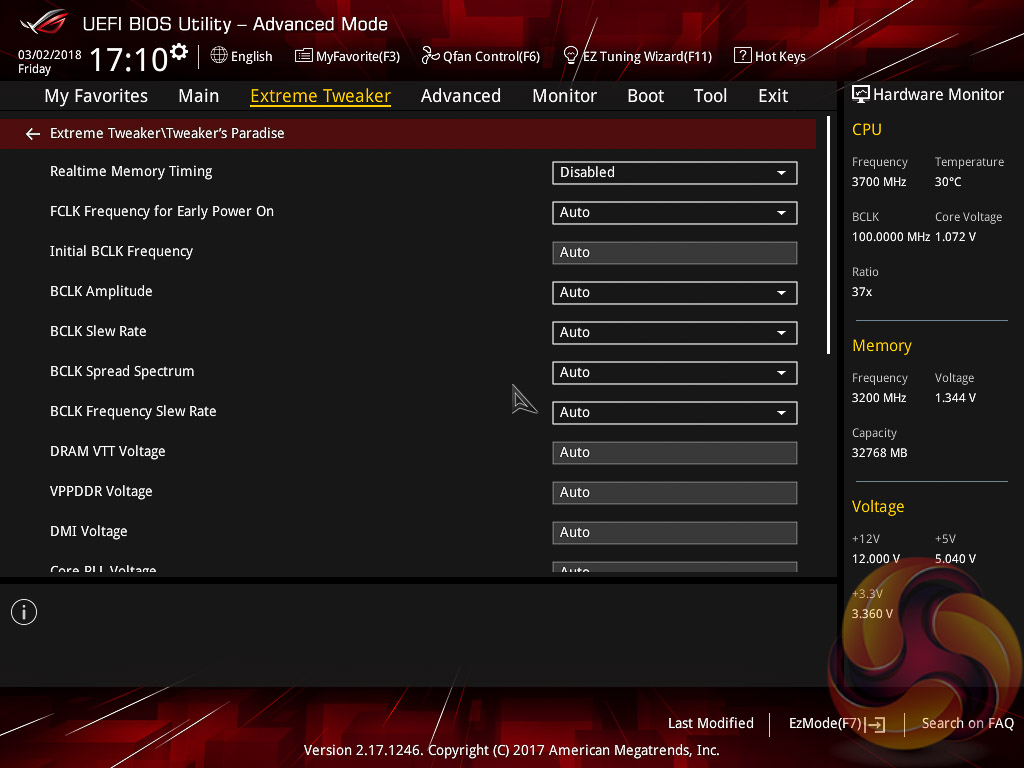1024x768 pixels.
Task: Click the Core Voltage value 1.072 V
Action: tap(955, 236)
